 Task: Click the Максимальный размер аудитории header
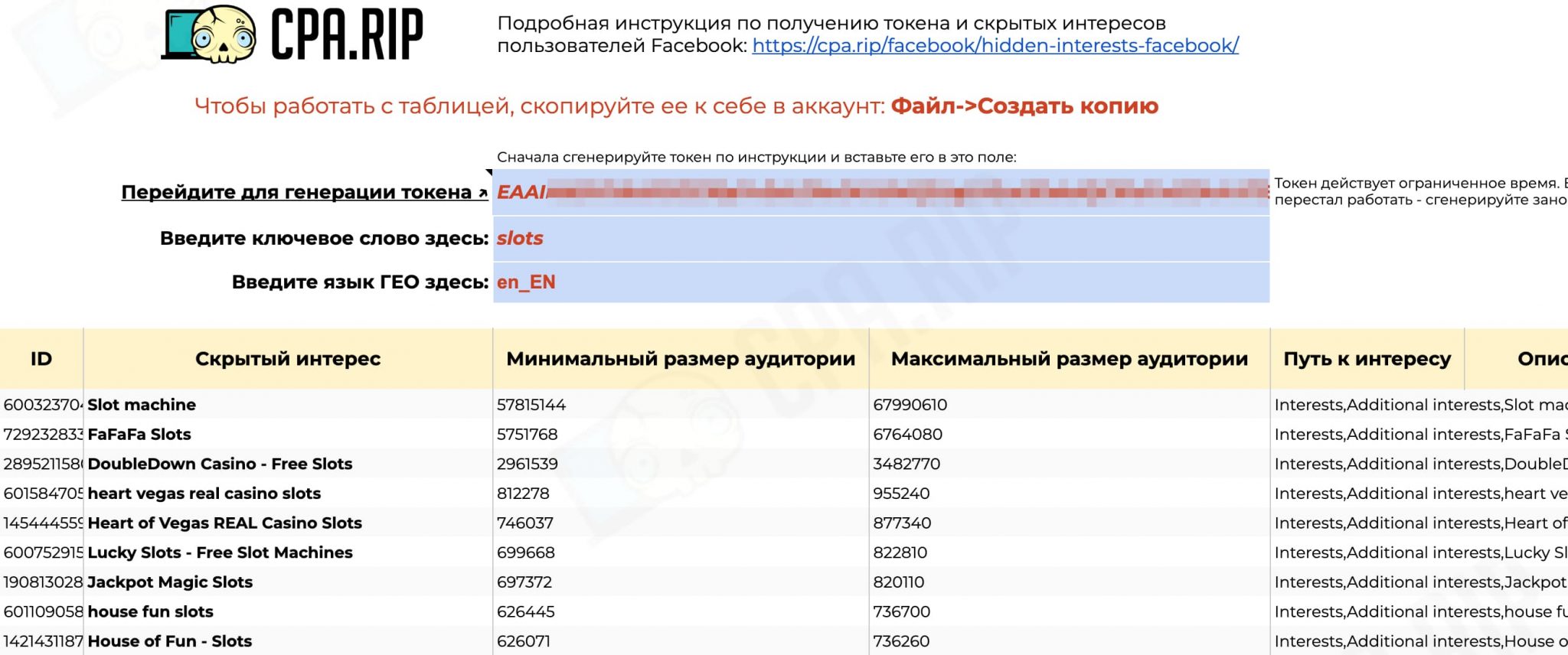(x=1070, y=359)
